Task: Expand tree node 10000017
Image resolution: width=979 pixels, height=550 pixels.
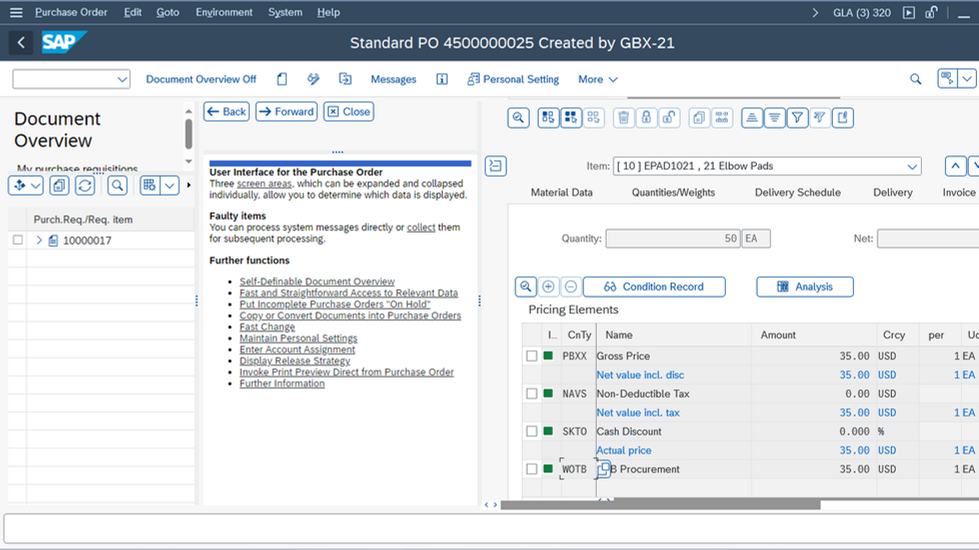Action: pos(39,240)
